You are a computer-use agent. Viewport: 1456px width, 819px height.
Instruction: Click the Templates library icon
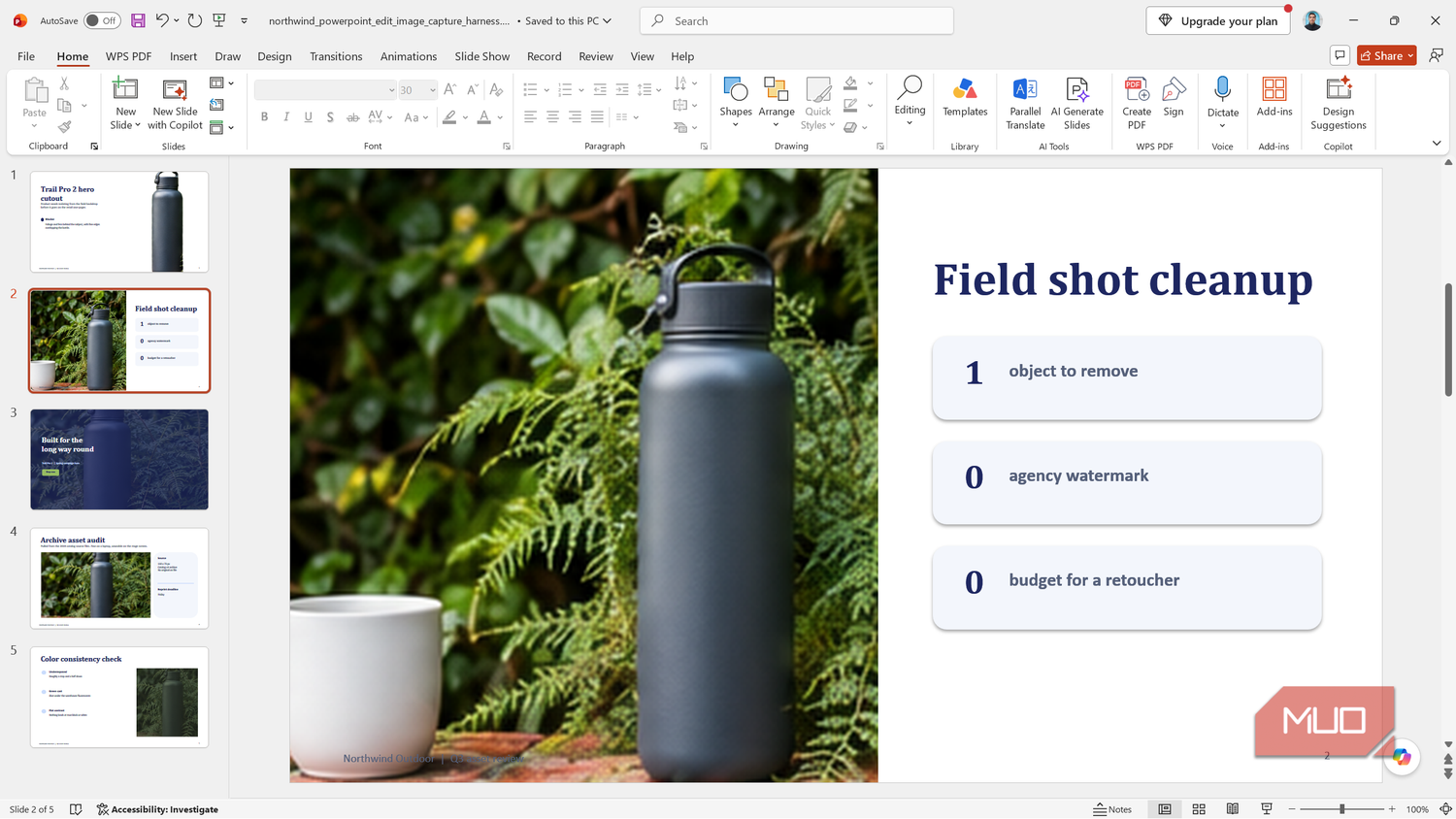coord(965,98)
